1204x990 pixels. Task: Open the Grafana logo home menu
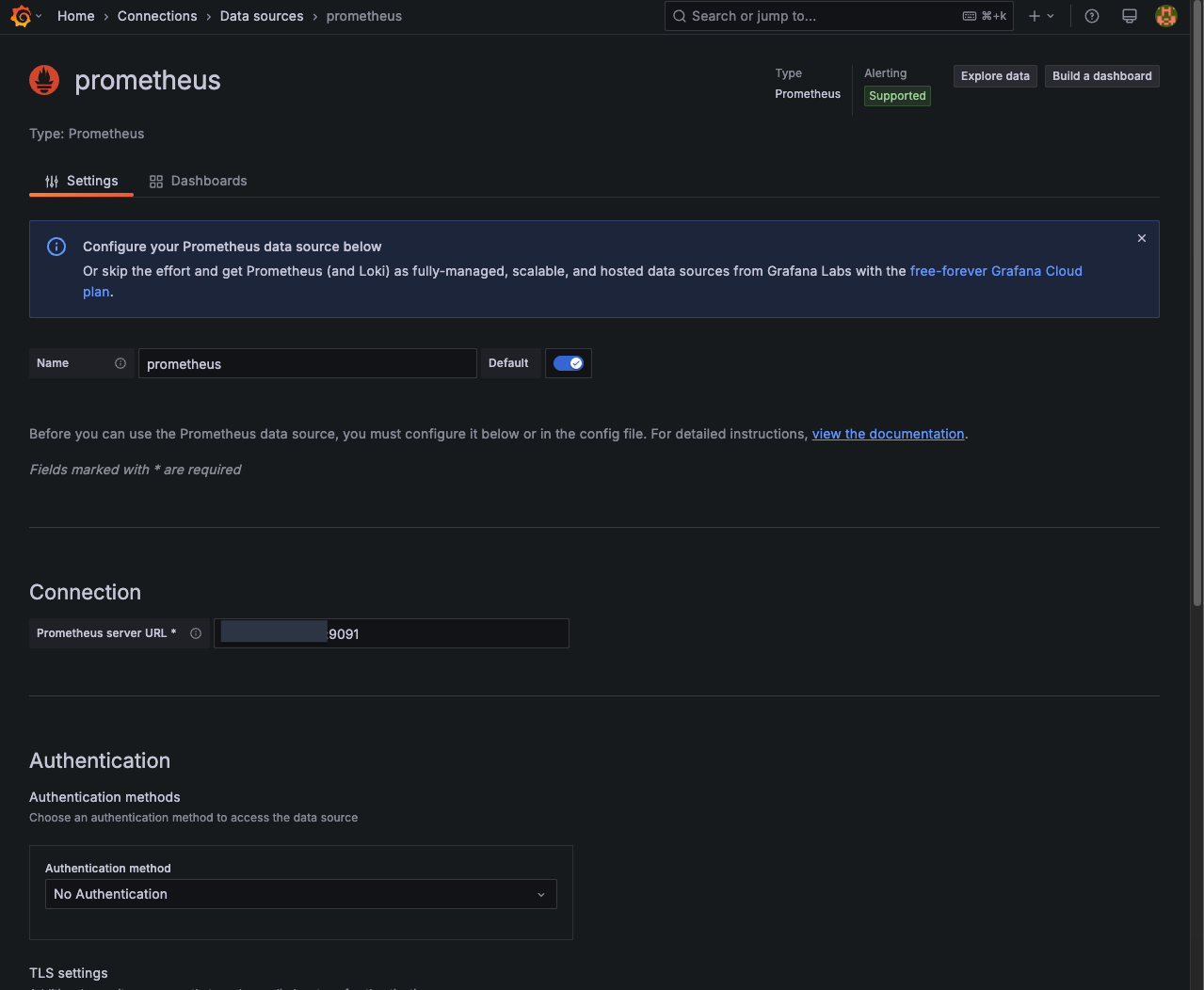(21, 16)
